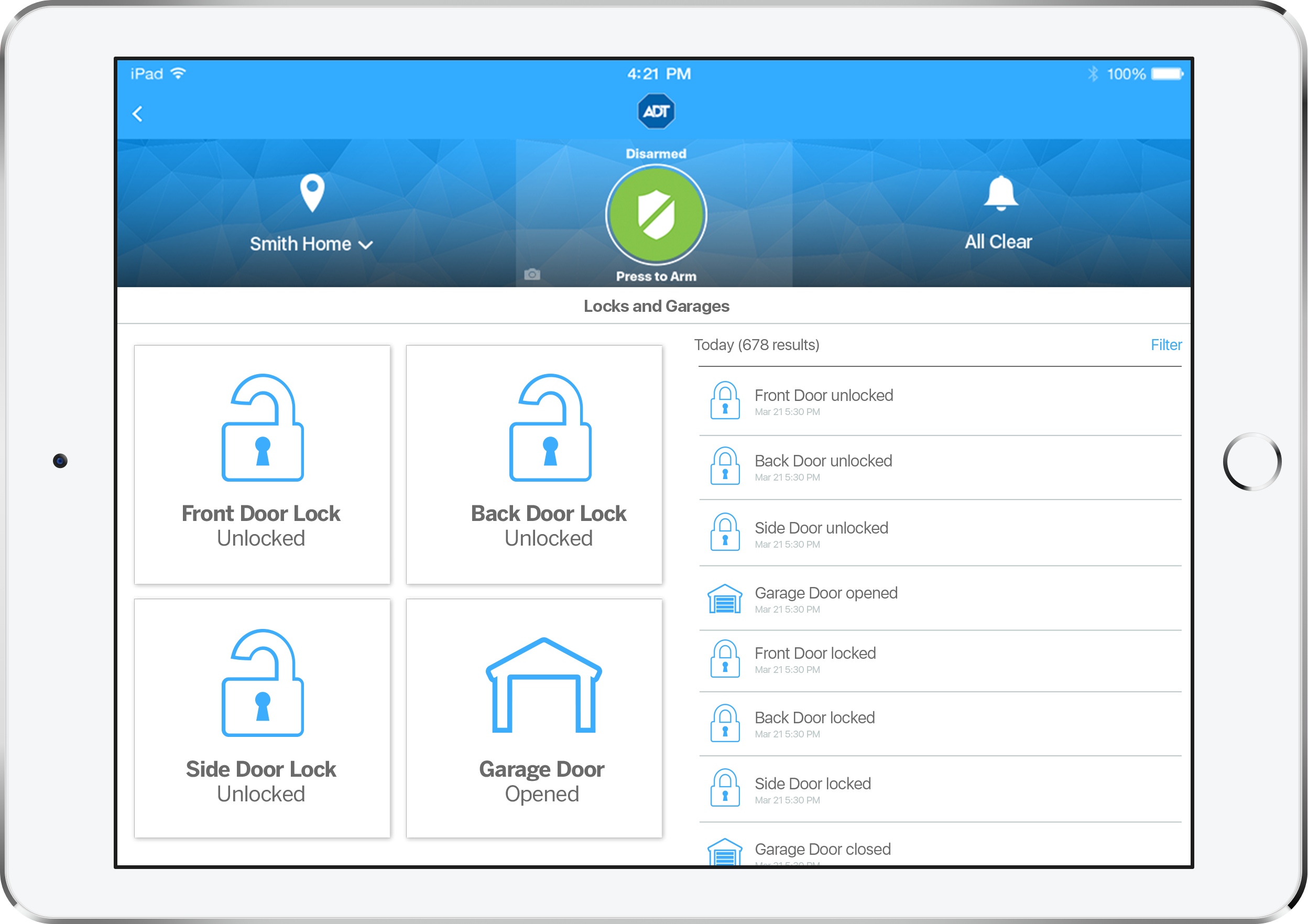Tap the Front Door Lock open padlock icon
Viewport: 1308px width, 924px height.
click(x=263, y=427)
